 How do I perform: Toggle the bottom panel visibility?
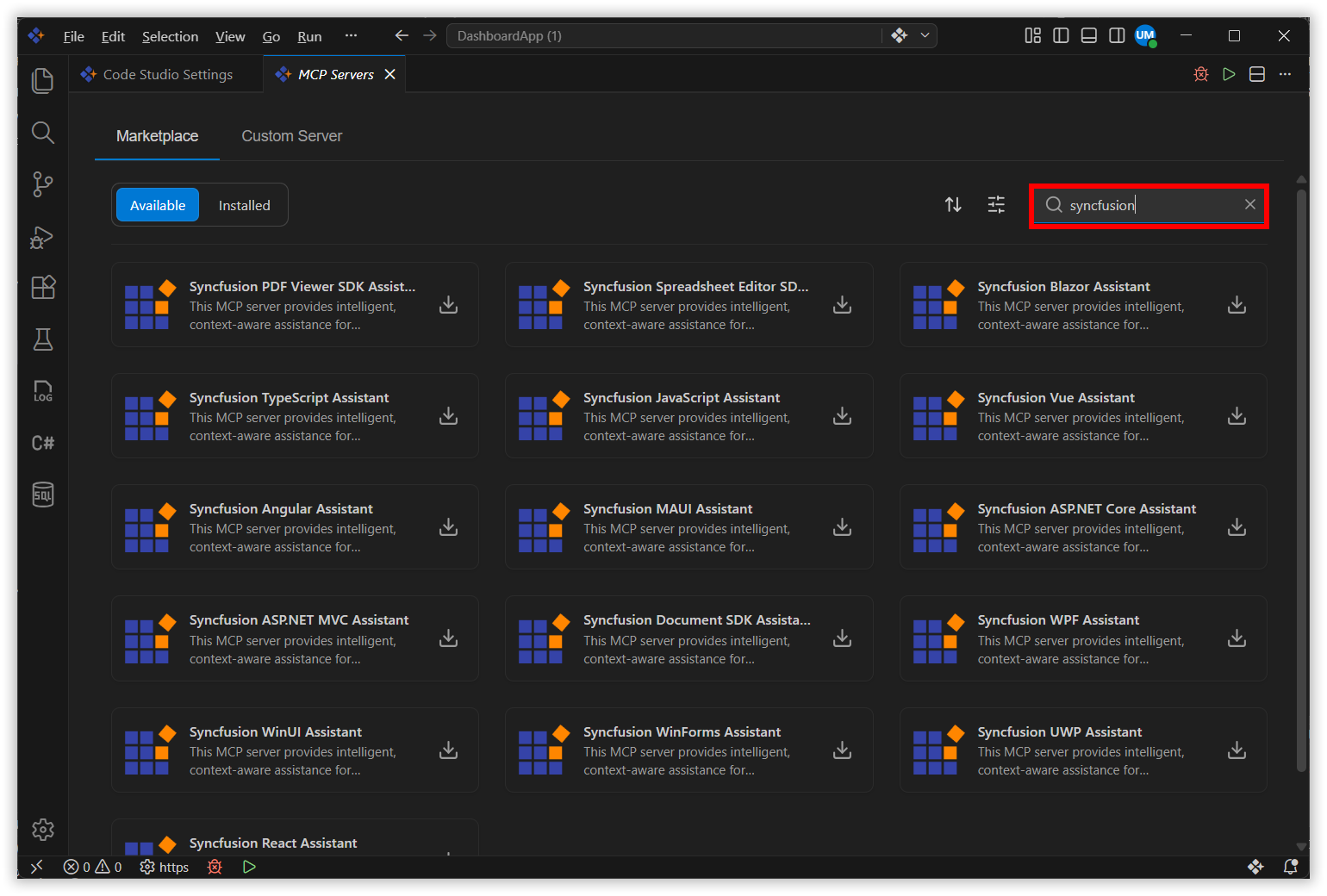point(1089,35)
